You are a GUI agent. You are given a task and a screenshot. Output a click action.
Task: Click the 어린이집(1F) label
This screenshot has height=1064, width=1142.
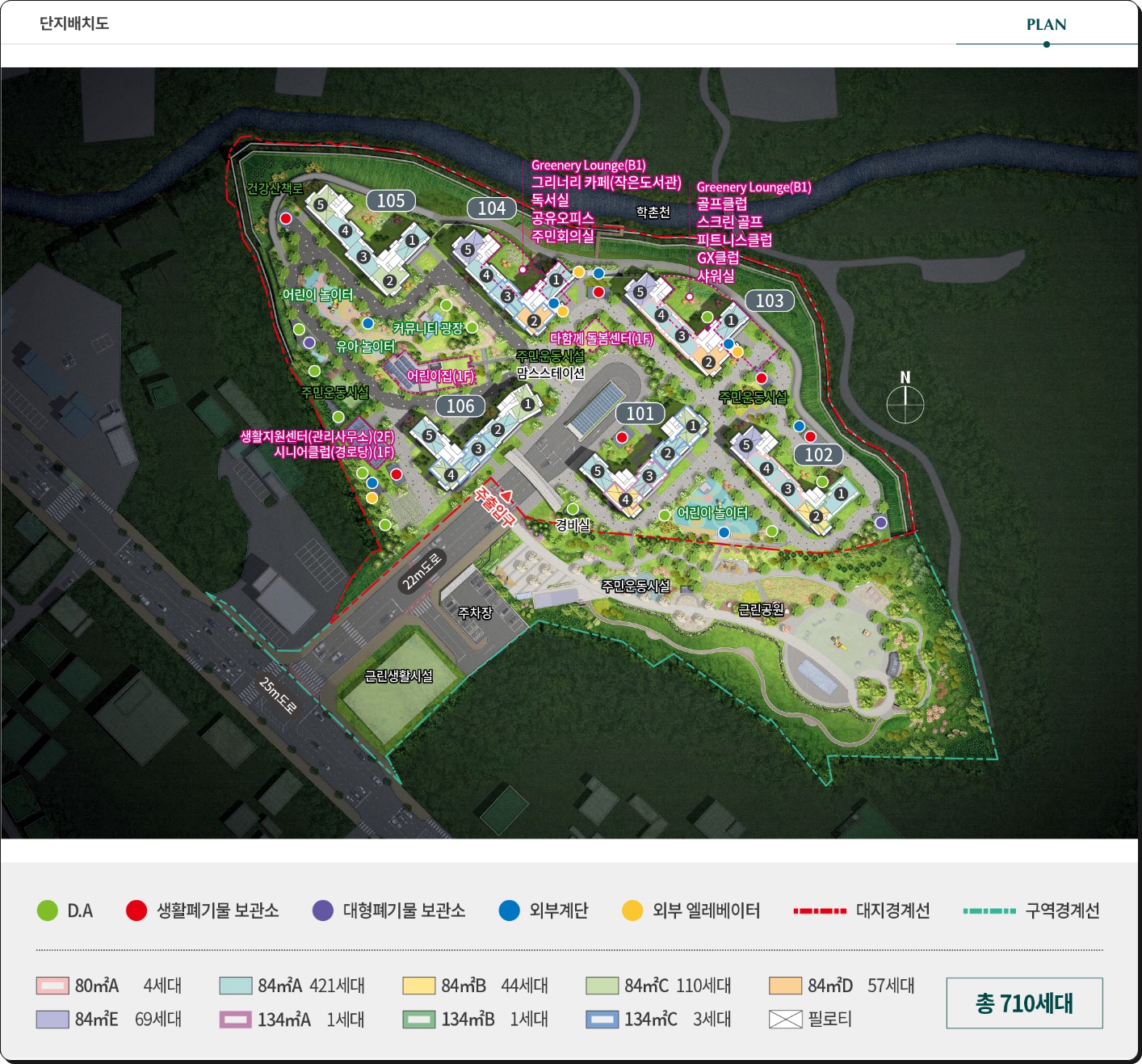coord(441,376)
